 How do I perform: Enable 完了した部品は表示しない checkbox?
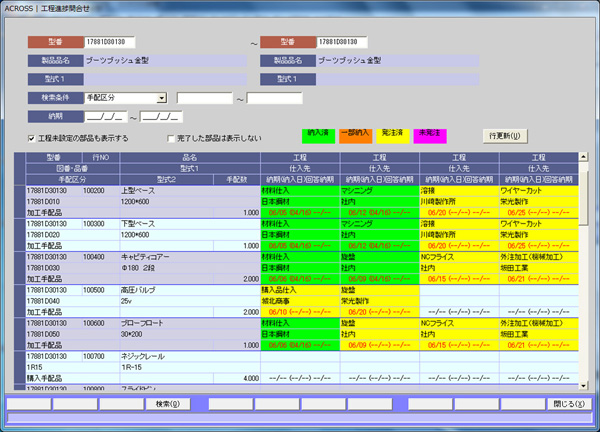[171, 139]
